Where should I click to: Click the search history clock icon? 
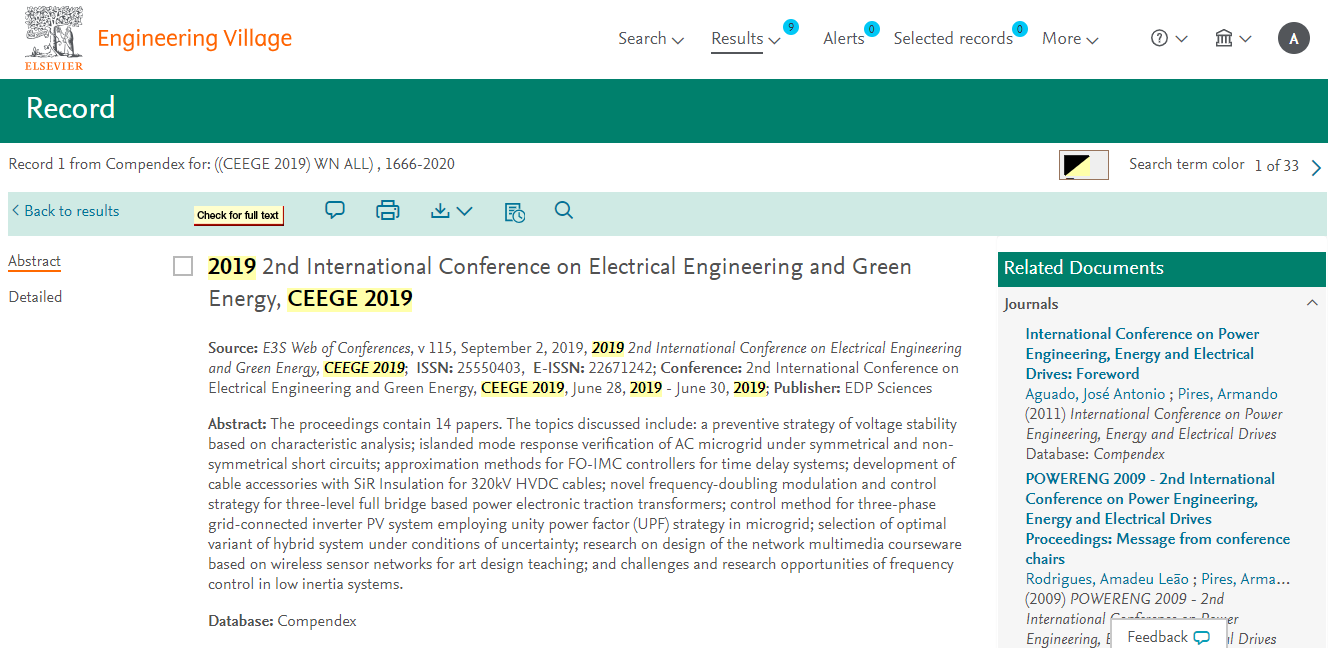[x=514, y=212]
